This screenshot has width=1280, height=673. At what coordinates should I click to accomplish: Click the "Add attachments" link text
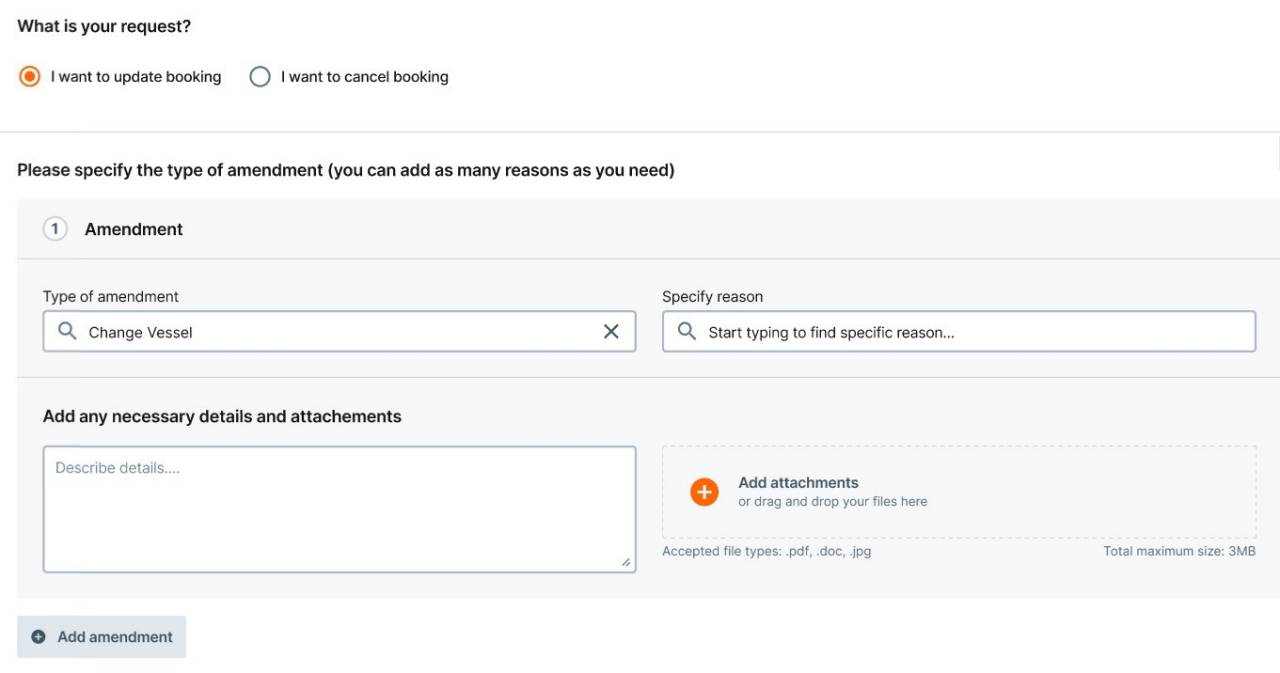(x=798, y=483)
